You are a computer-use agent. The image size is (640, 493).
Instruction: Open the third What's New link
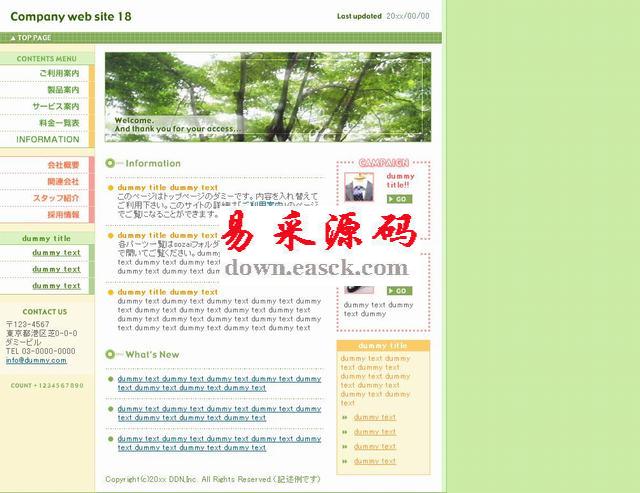click(x=219, y=443)
